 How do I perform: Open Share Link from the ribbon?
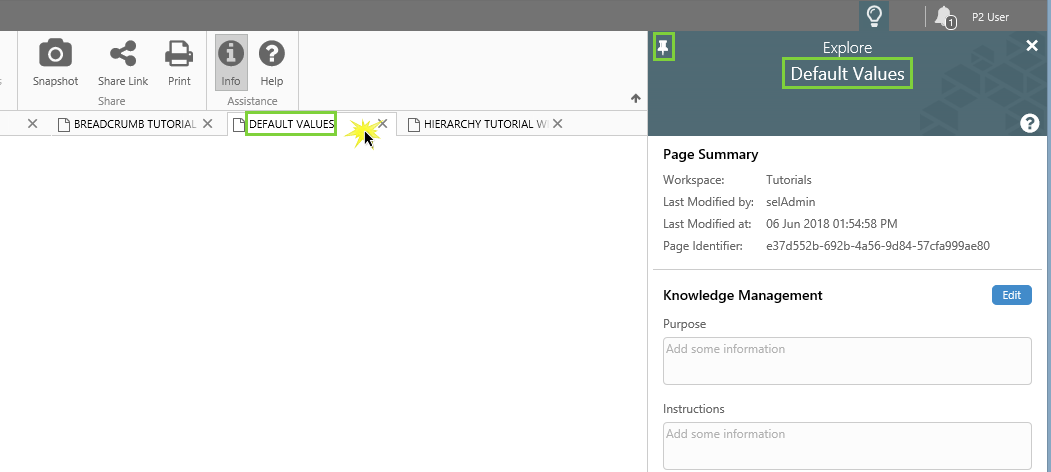(x=123, y=54)
